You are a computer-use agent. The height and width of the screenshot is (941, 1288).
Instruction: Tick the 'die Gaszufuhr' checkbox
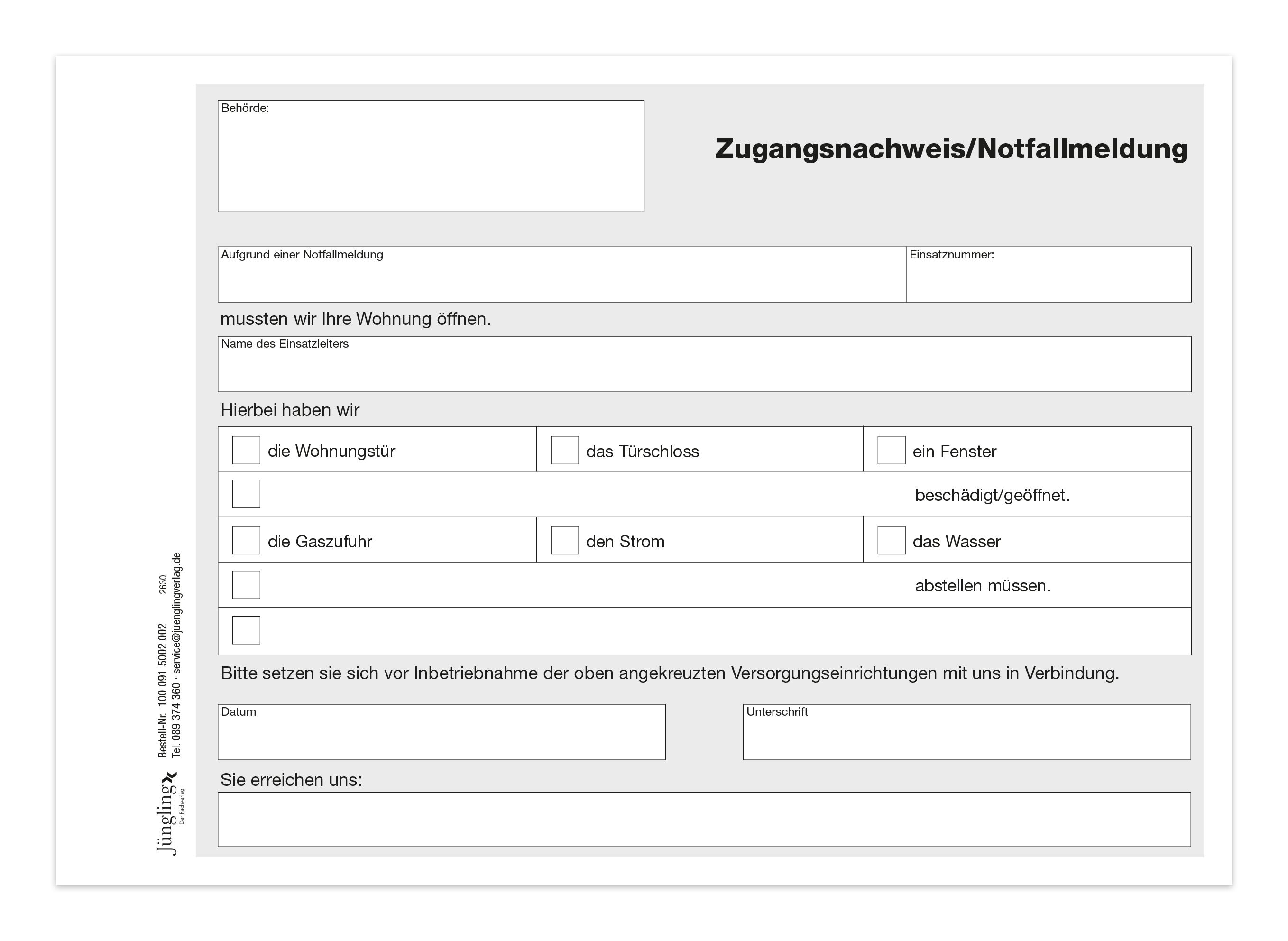(246, 540)
